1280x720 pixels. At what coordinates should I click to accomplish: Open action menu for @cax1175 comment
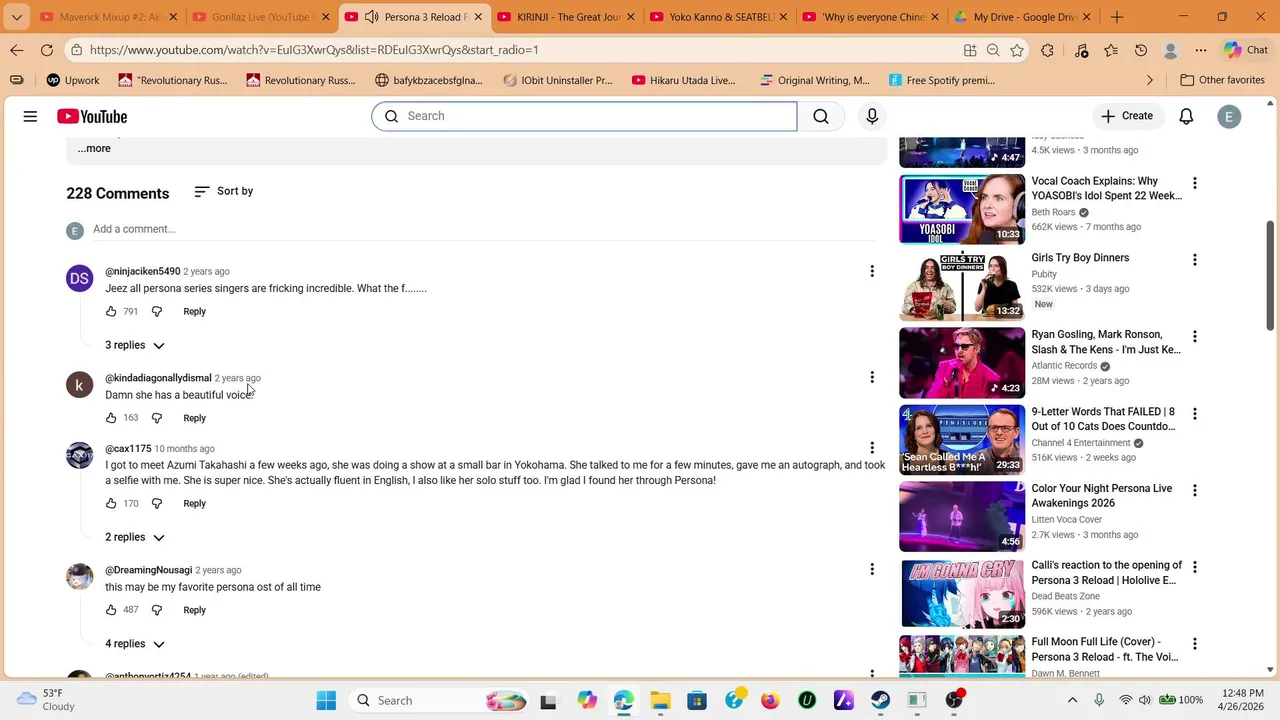[x=872, y=448]
